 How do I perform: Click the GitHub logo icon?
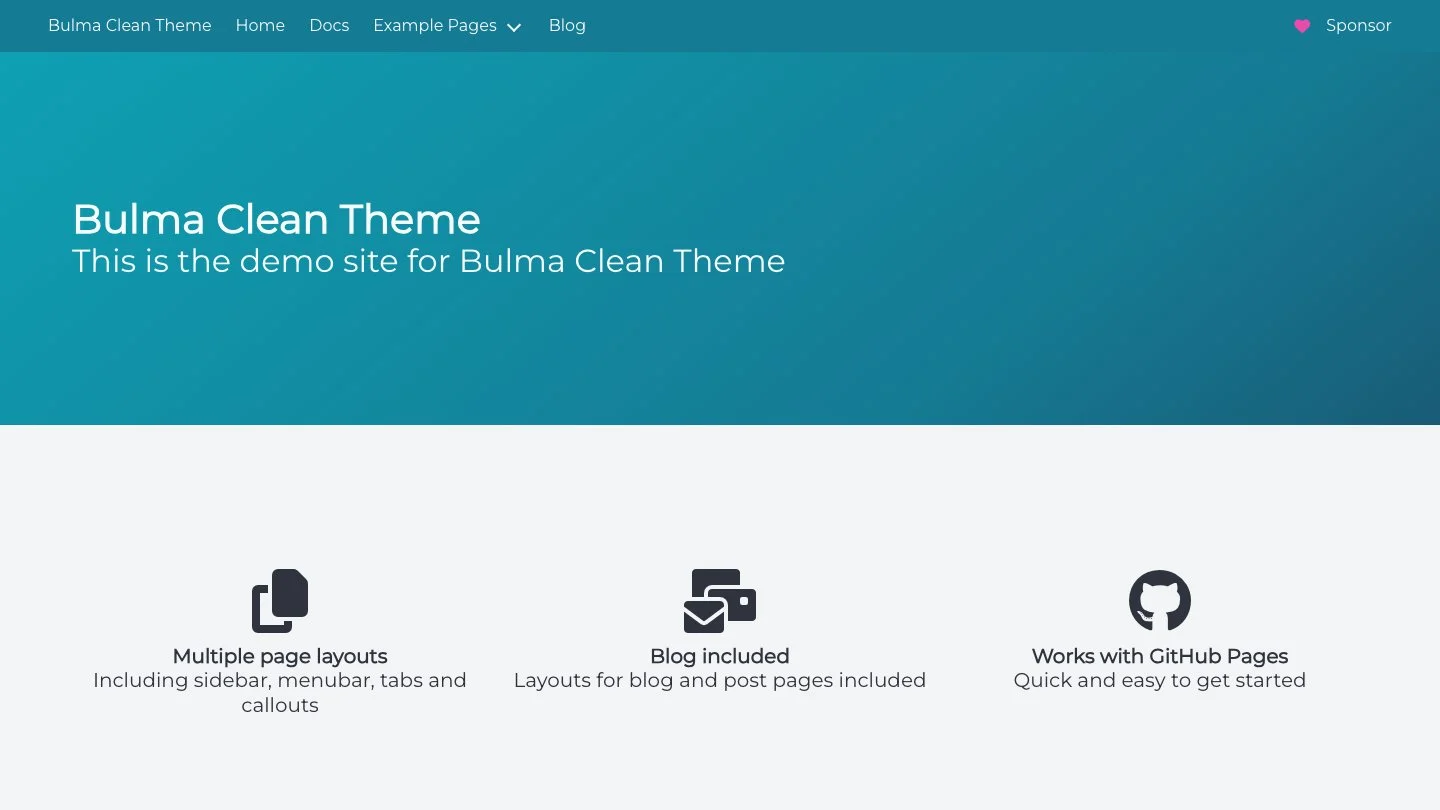(x=1160, y=601)
